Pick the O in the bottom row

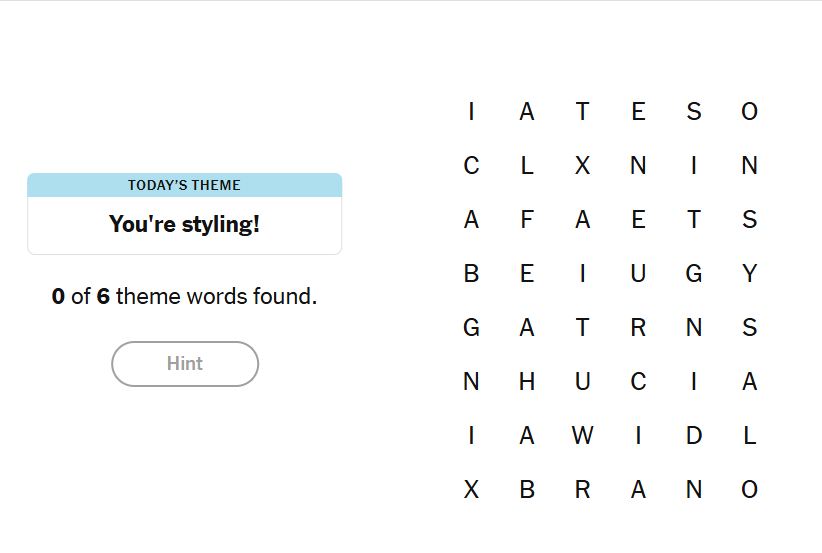(750, 490)
